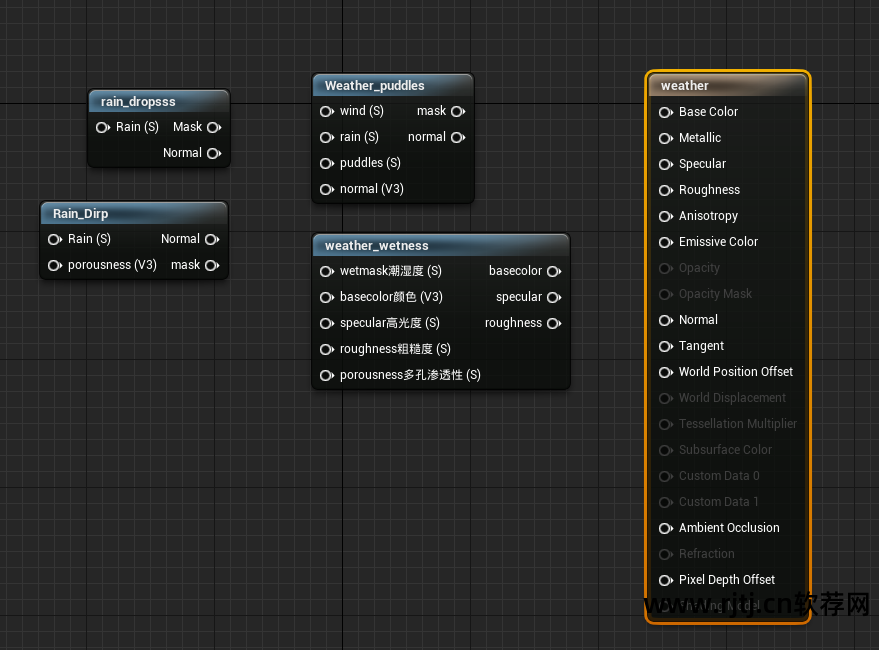Click the Emissive Color pin on weather node
The image size is (879, 650).
coord(665,242)
